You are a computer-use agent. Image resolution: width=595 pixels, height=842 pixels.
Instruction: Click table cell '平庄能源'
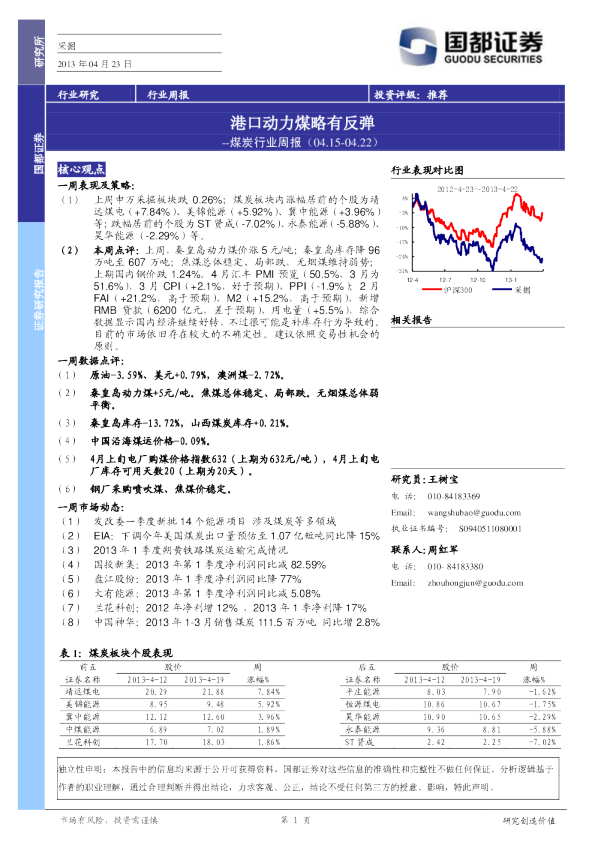tap(362, 692)
